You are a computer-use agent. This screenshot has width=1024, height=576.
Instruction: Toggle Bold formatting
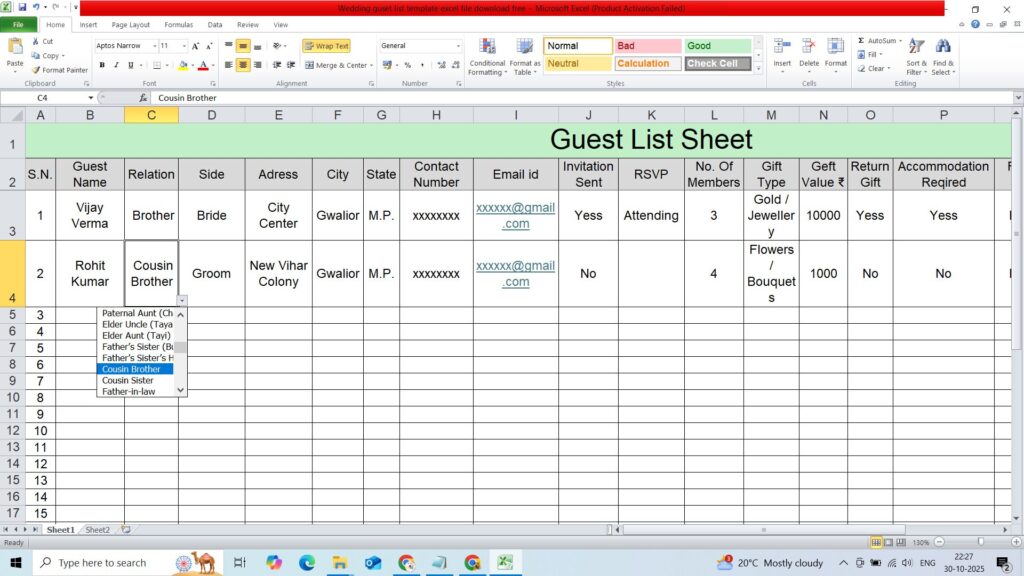coord(102,65)
